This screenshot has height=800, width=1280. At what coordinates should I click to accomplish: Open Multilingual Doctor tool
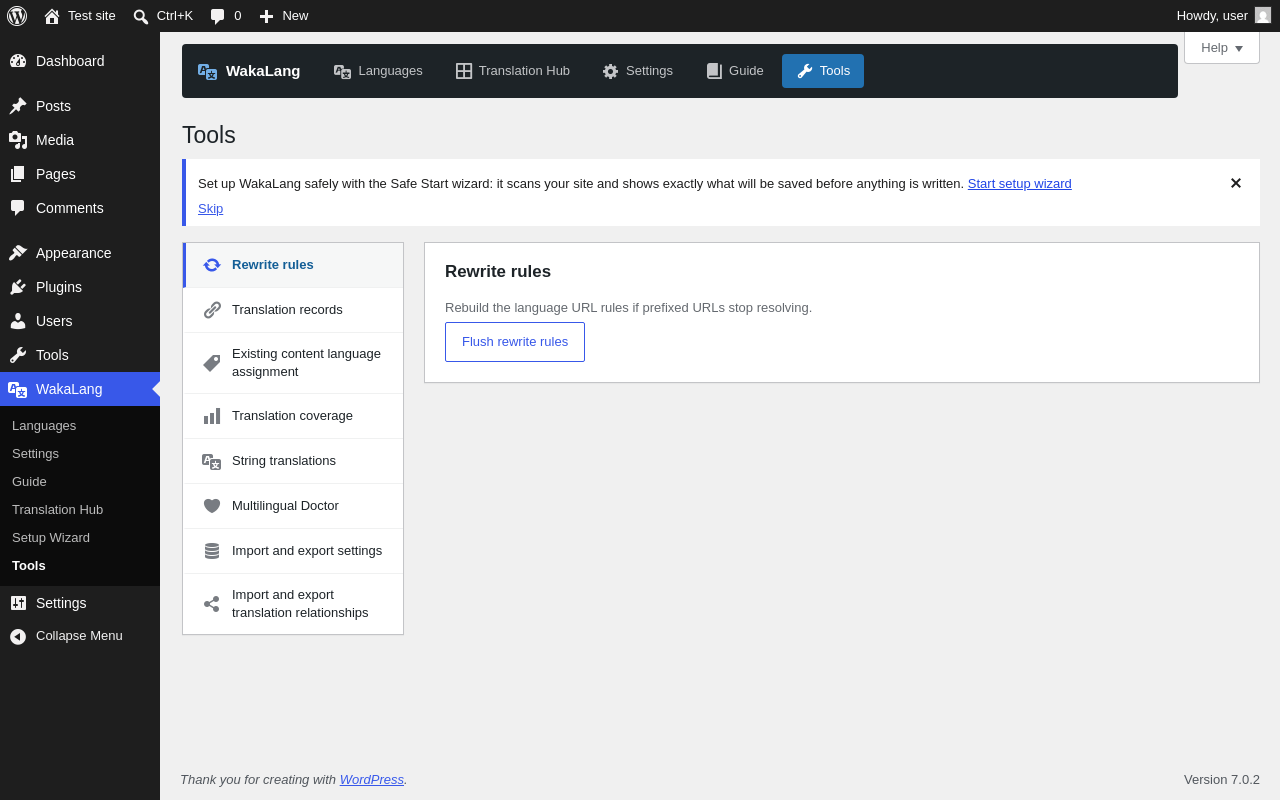point(294,506)
